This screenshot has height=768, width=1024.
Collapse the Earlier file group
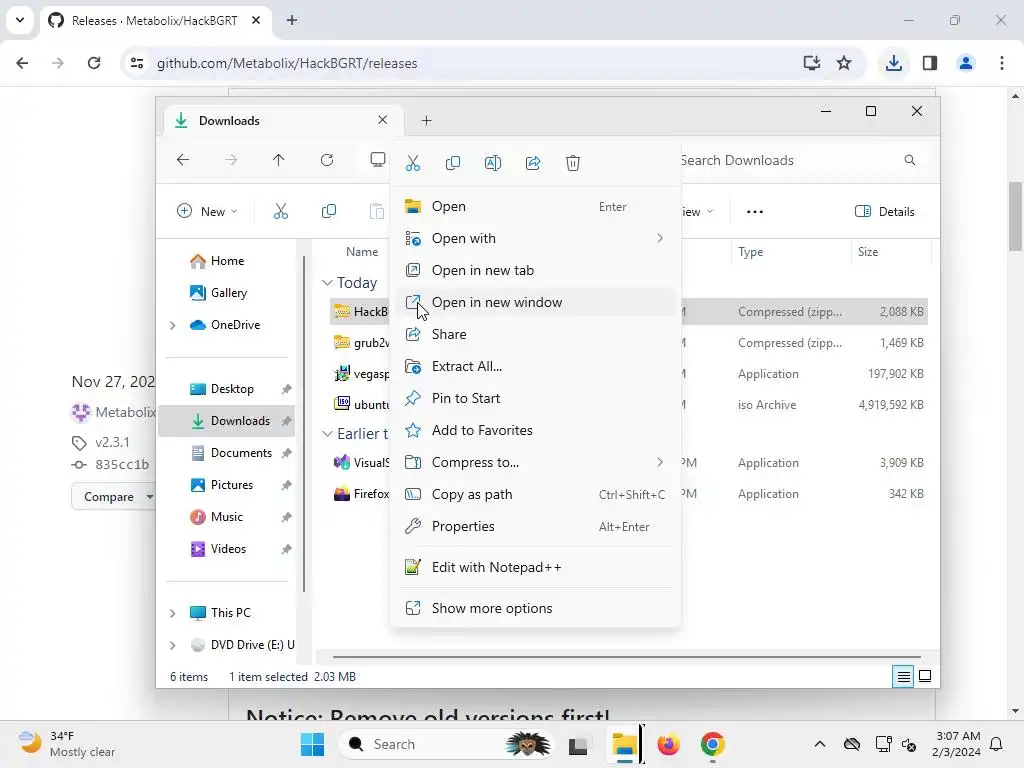(x=327, y=434)
